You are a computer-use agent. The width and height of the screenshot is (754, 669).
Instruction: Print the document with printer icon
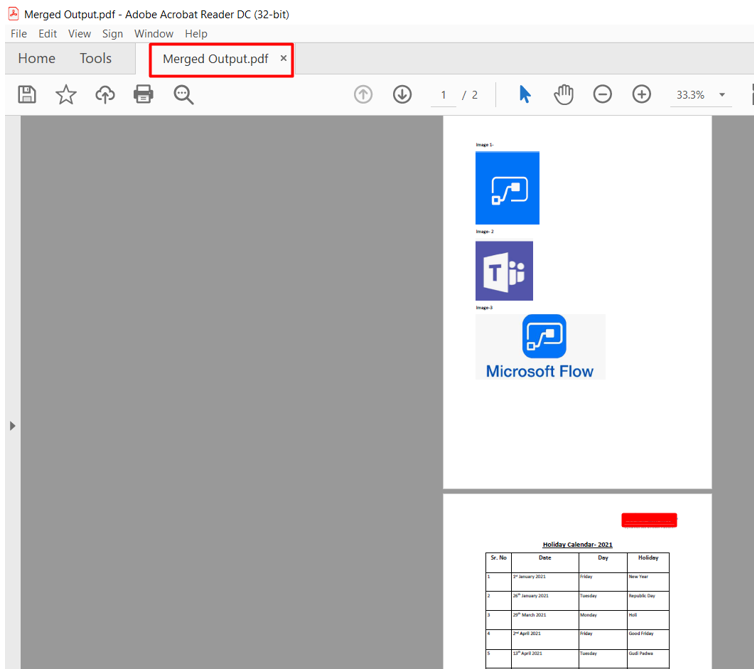coord(143,94)
